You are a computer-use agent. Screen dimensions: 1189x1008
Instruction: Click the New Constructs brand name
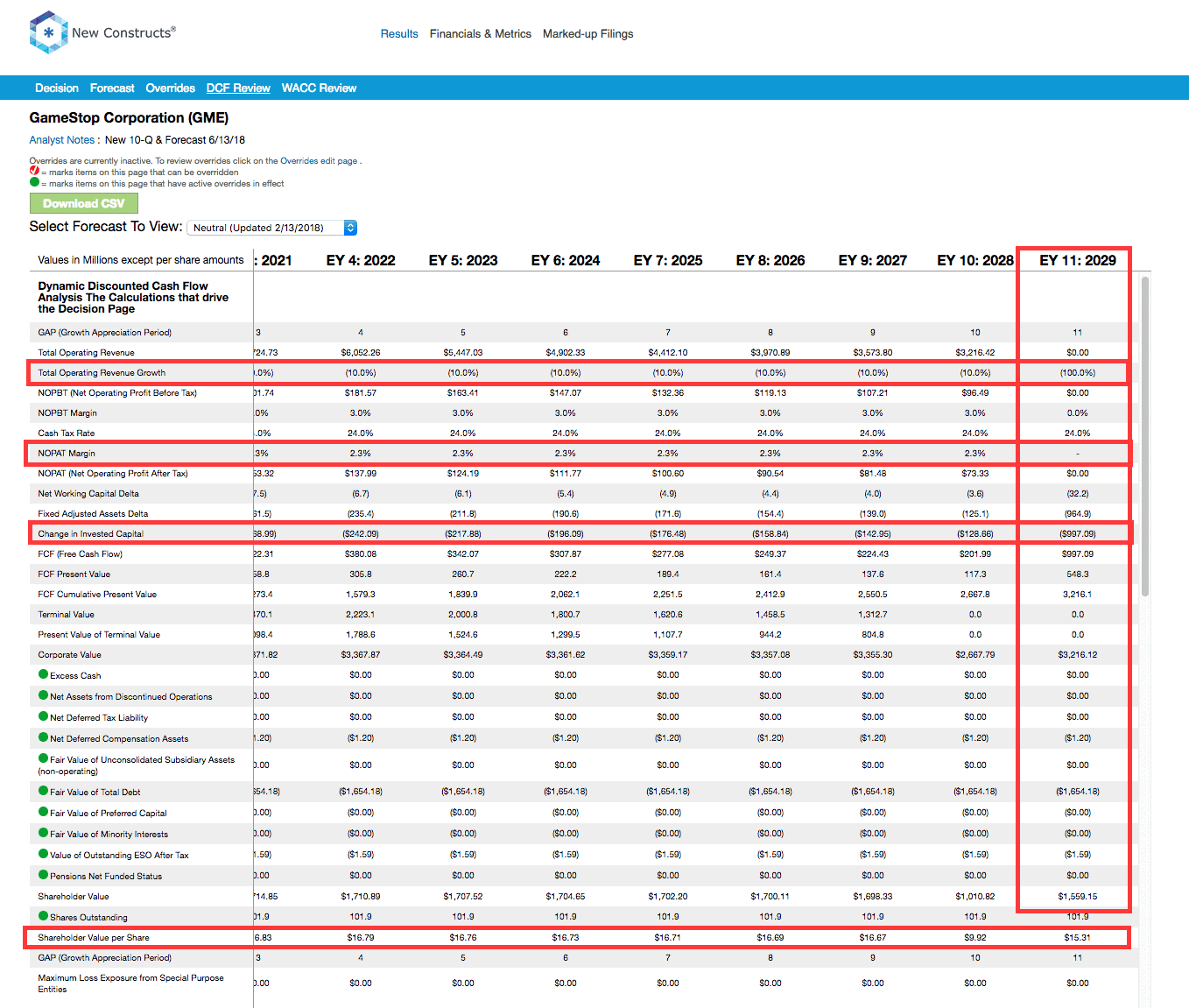point(123,33)
